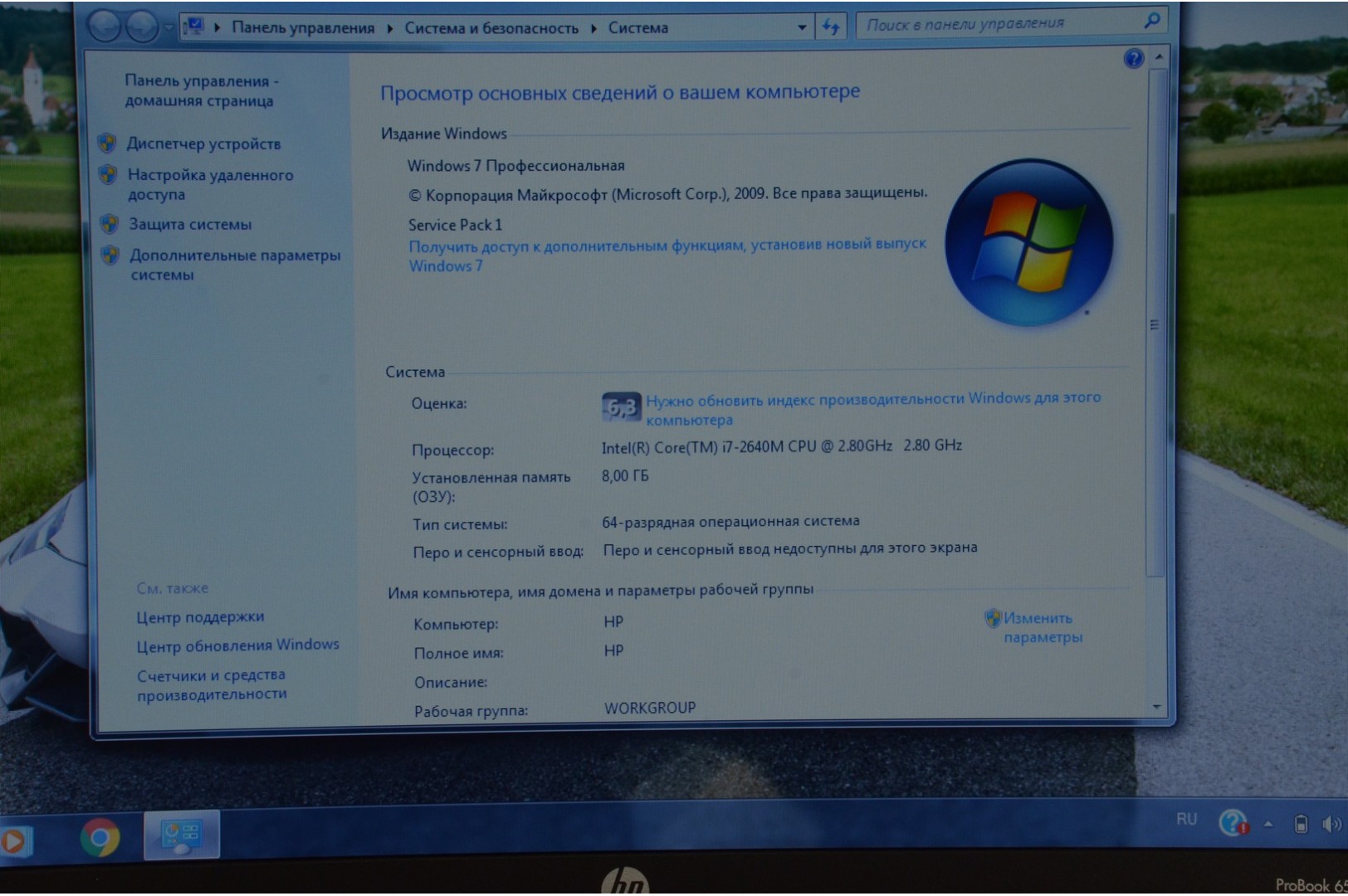Click scrollbar up arrow in System window

1158,58
